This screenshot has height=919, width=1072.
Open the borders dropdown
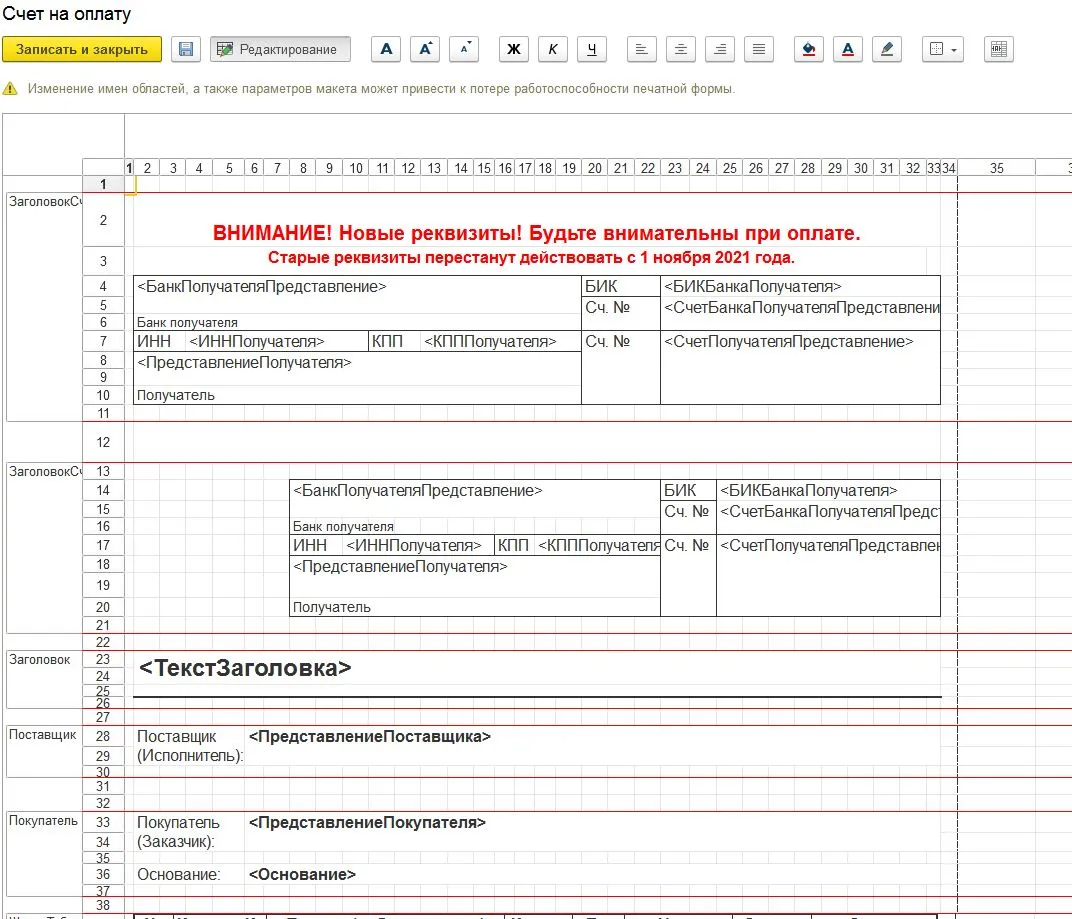pyautogui.click(x=941, y=49)
